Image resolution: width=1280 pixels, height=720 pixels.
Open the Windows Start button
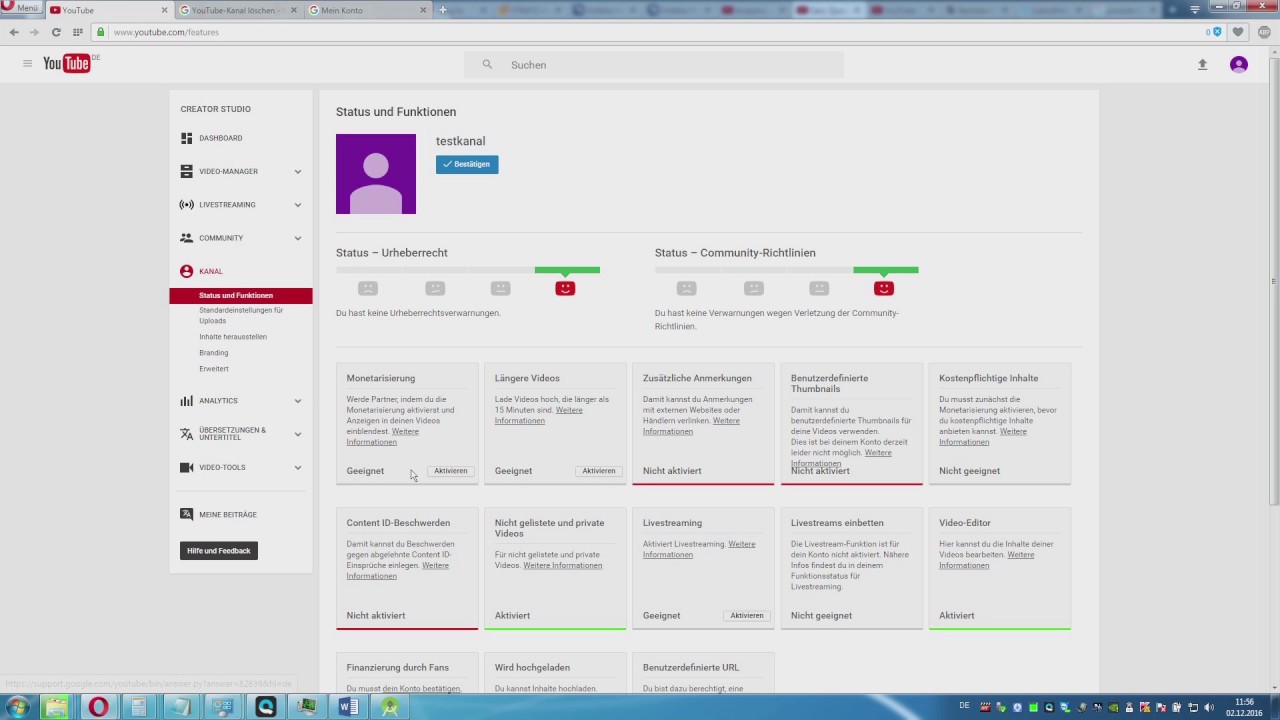(x=17, y=707)
